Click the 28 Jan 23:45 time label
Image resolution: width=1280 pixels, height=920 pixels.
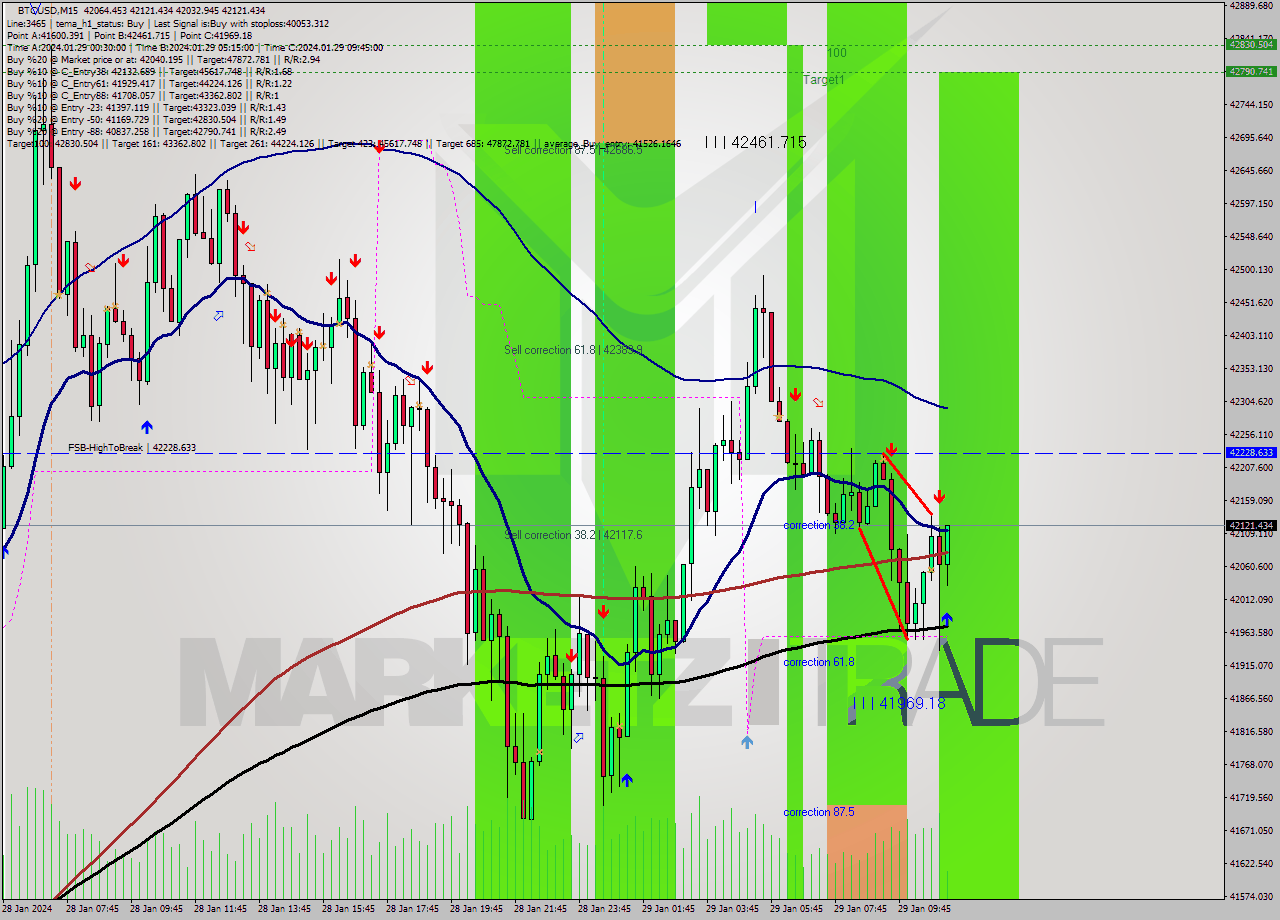point(604,909)
